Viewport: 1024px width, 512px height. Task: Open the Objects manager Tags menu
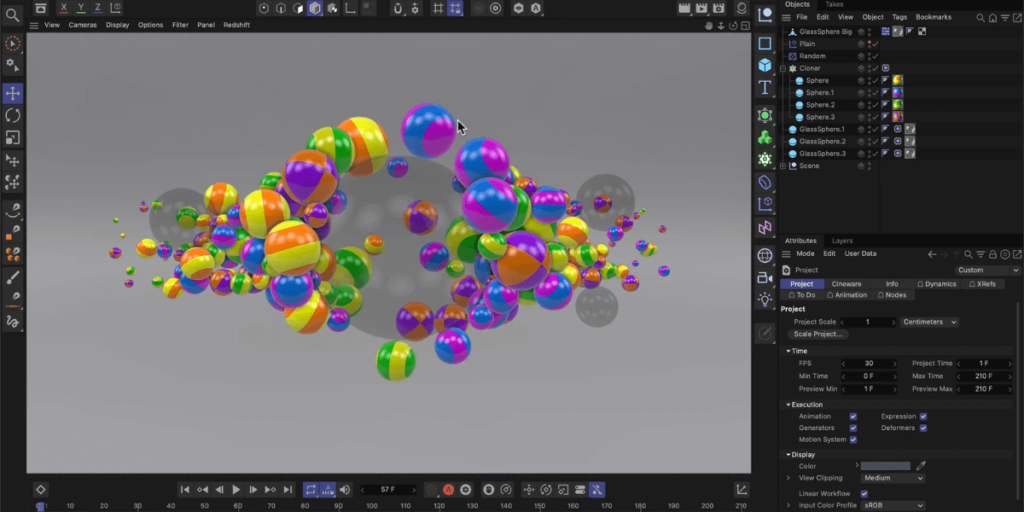coord(899,17)
